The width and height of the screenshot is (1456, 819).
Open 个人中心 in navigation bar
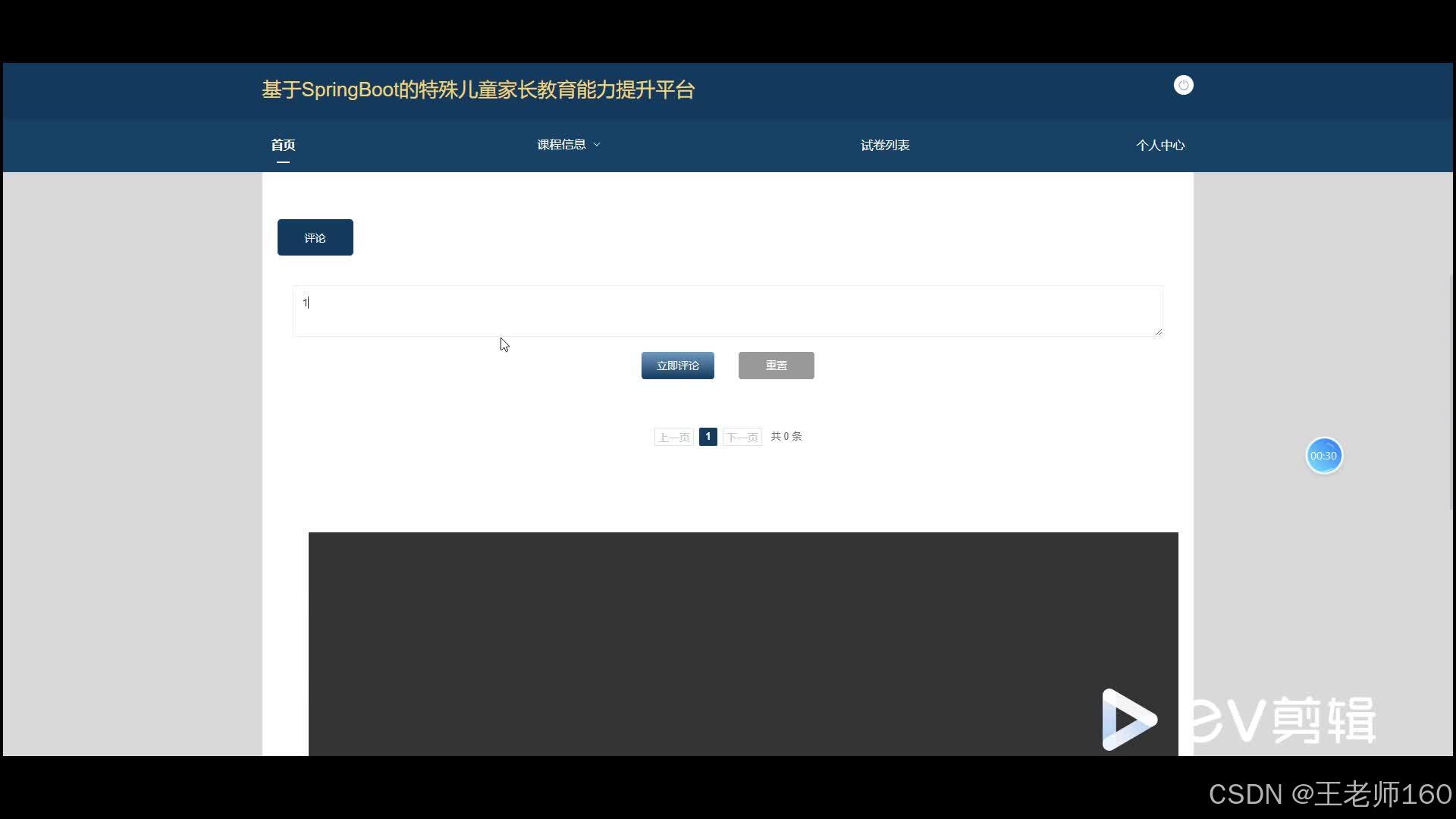point(1159,145)
